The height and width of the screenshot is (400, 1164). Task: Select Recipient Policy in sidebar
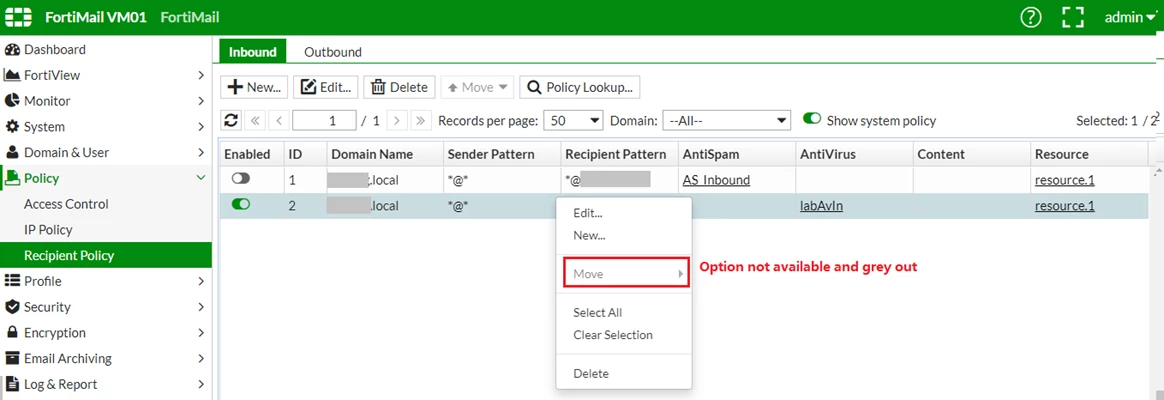coord(105,255)
